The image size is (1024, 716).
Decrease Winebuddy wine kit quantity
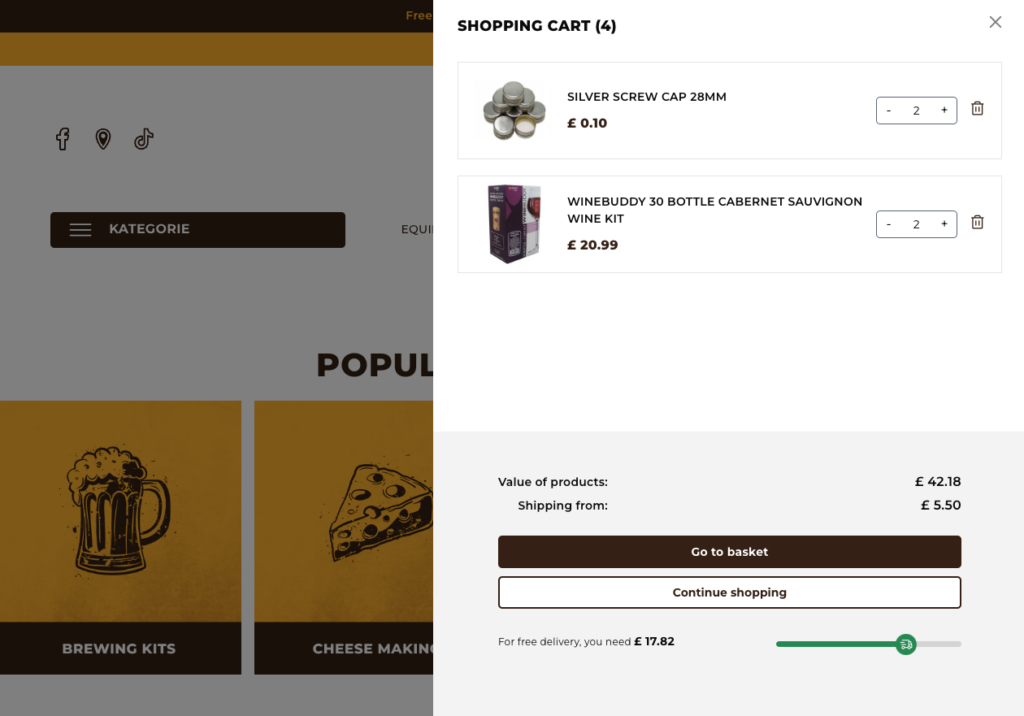click(x=888, y=224)
